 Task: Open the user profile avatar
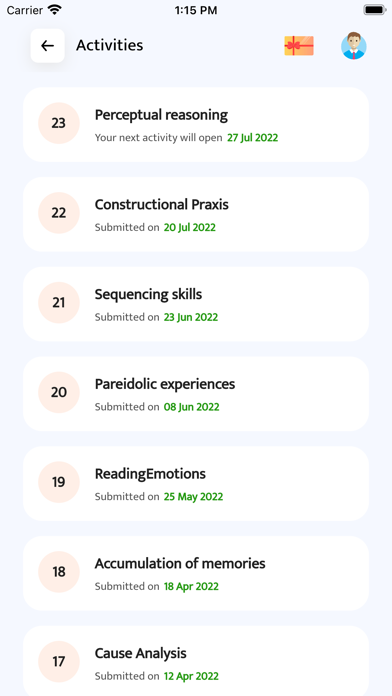click(354, 46)
